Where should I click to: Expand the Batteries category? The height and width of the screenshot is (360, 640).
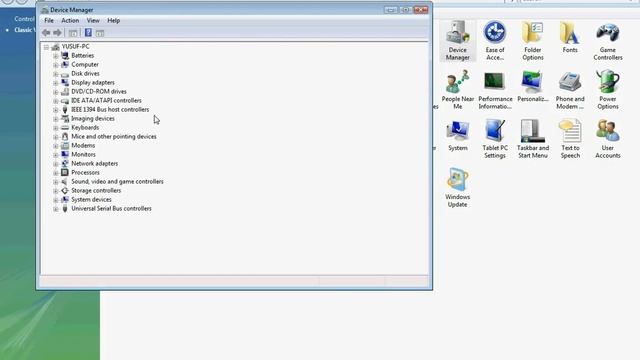click(56, 56)
